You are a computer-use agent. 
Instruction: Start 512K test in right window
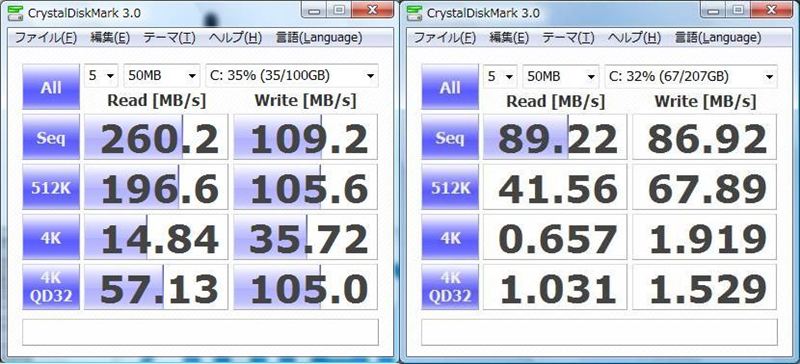click(x=450, y=187)
